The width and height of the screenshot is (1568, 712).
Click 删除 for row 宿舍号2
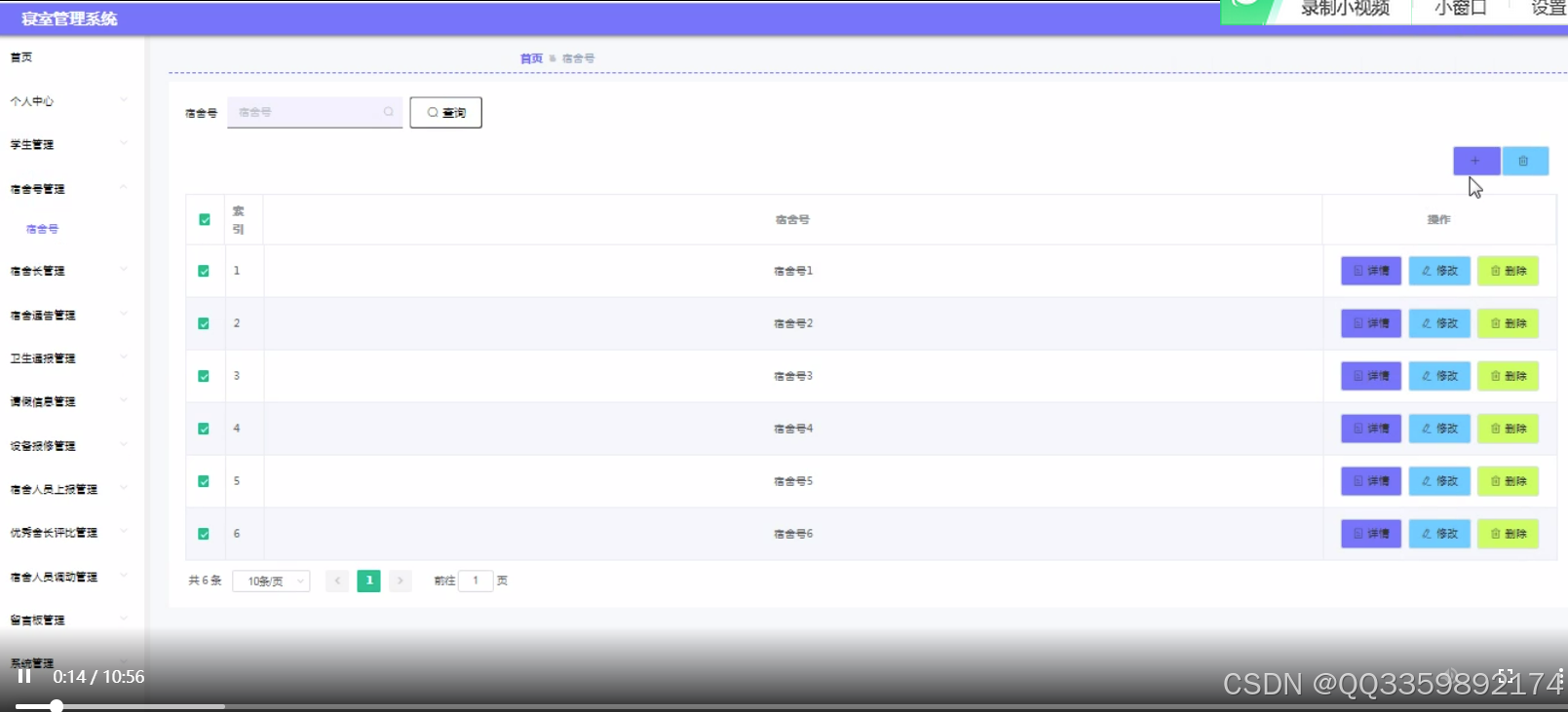coord(1508,323)
